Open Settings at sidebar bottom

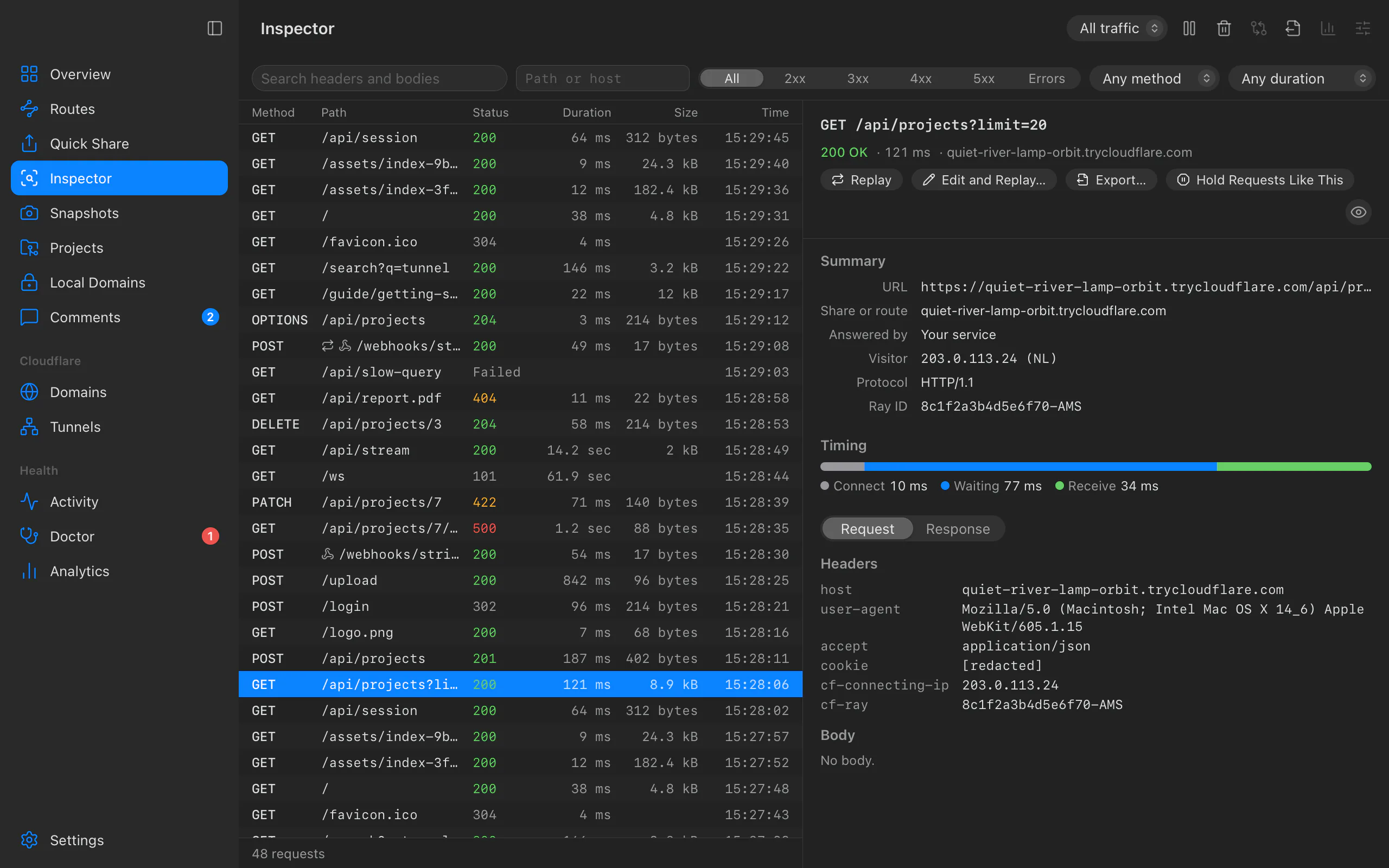[x=119, y=840]
